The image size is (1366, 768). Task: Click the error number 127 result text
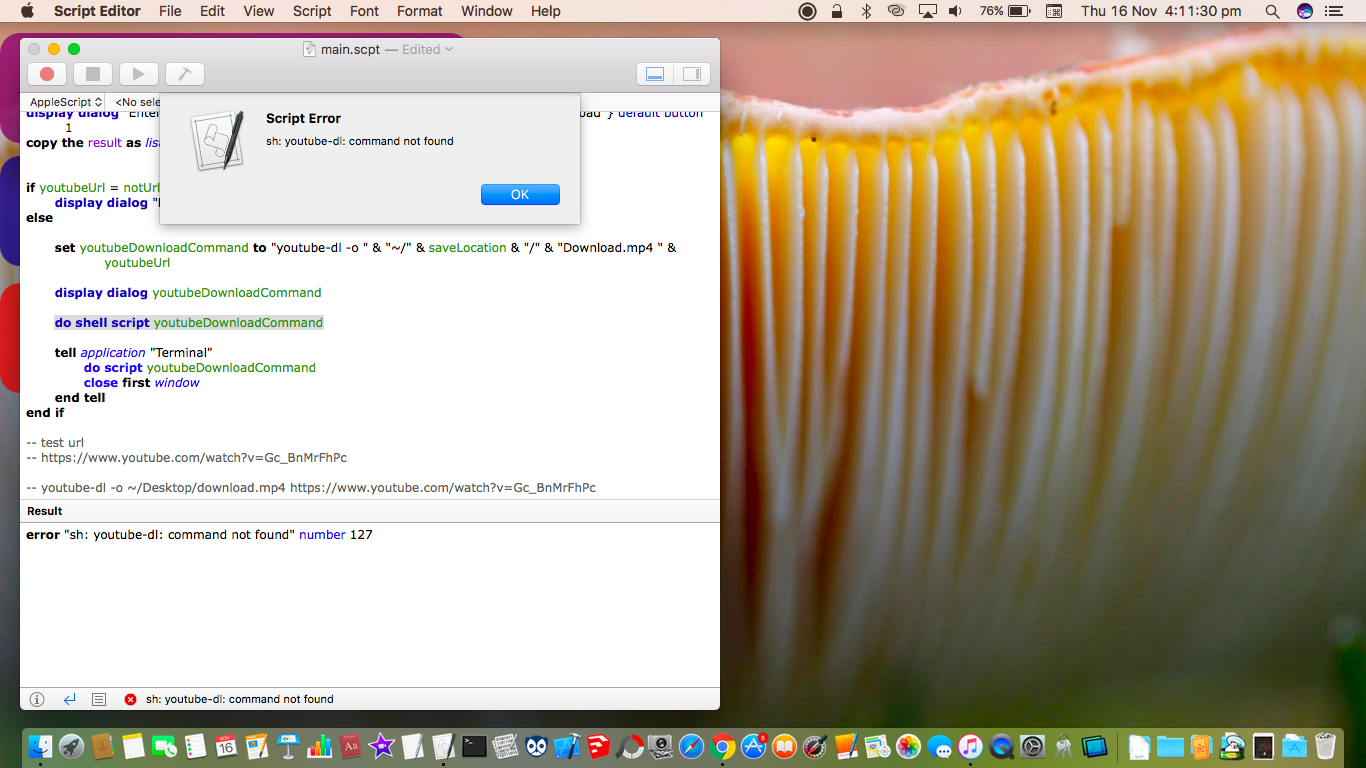[199, 535]
